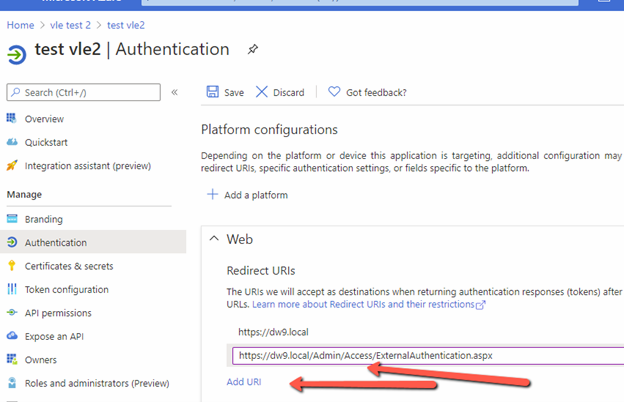
Task: Click the Overview grid icon in sidebar
Action: (12, 119)
